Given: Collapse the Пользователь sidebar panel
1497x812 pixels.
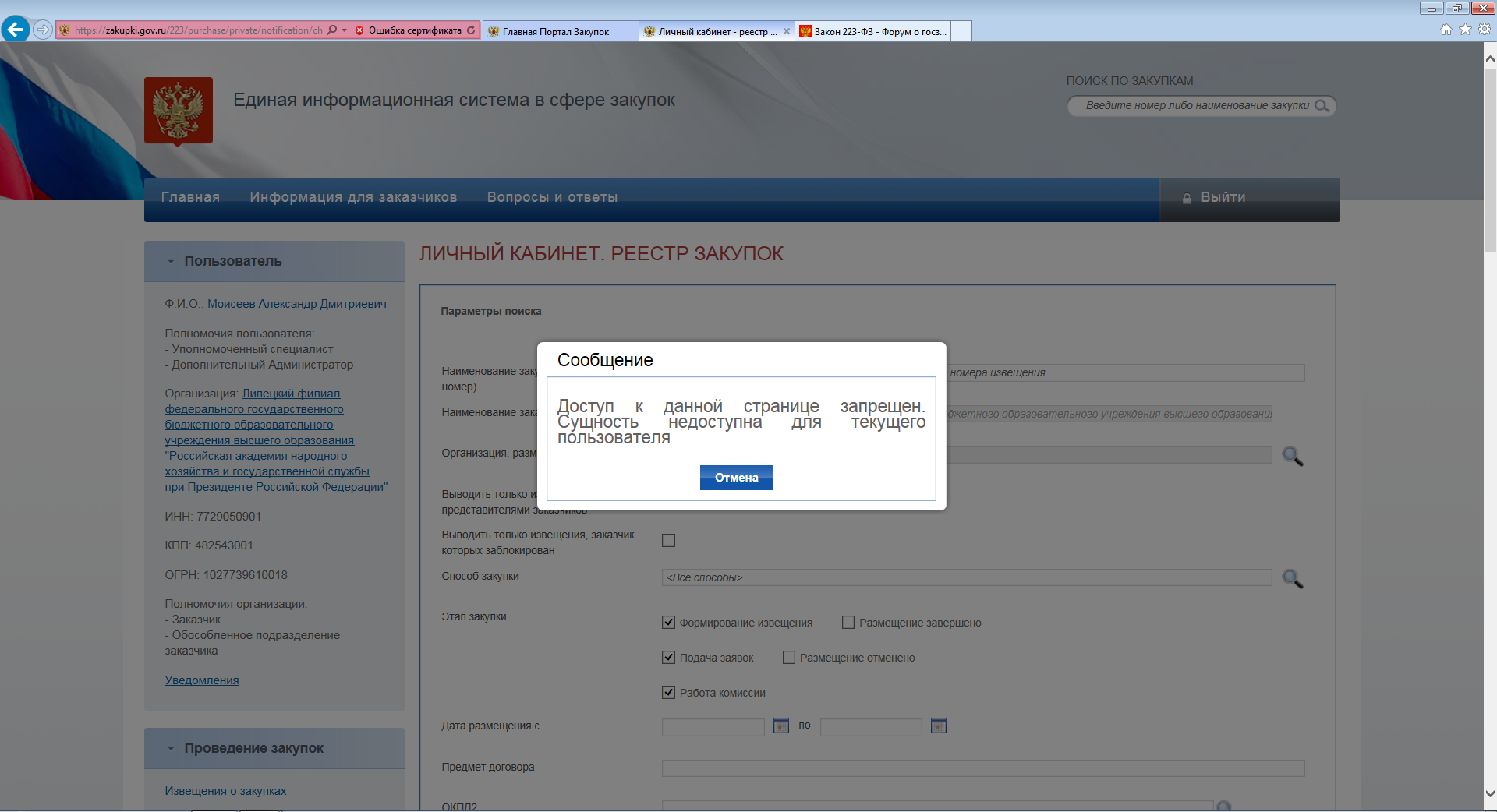Looking at the screenshot, I should [172, 262].
